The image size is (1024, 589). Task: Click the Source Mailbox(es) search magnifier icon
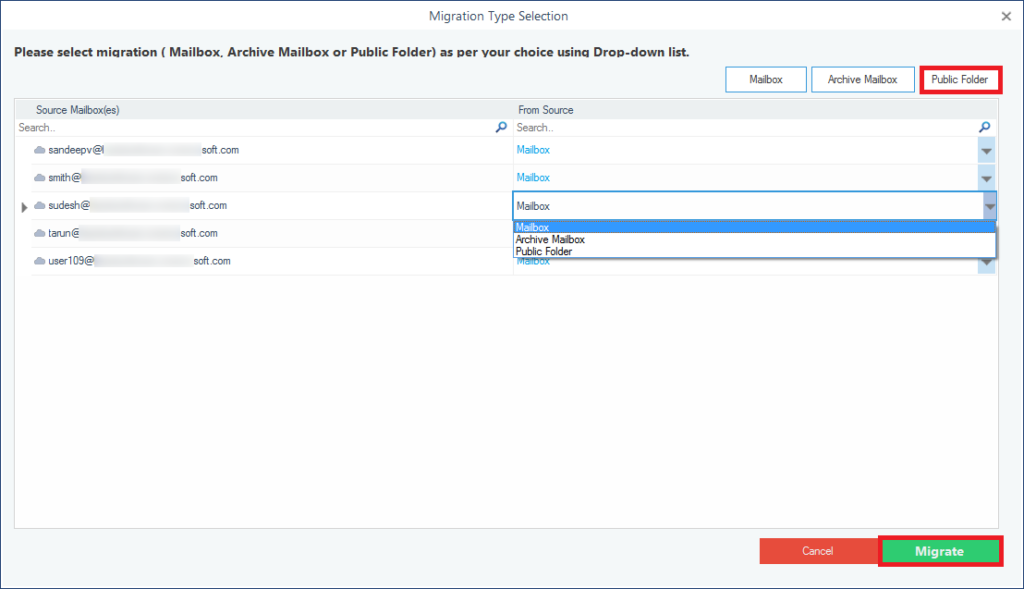(501, 127)
